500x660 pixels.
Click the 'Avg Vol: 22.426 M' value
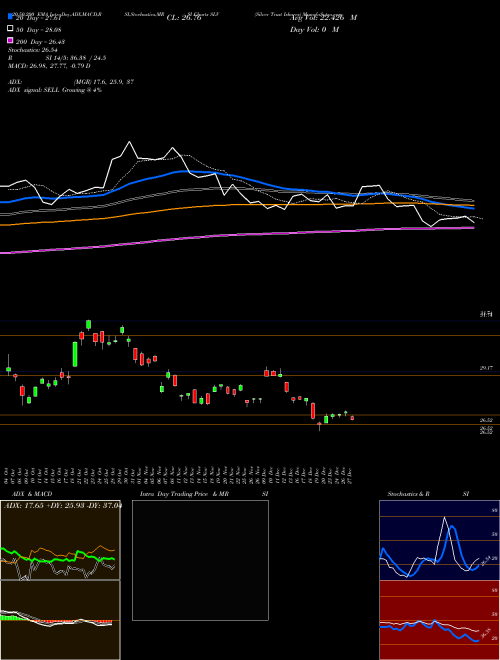click(x=323, y=18)
